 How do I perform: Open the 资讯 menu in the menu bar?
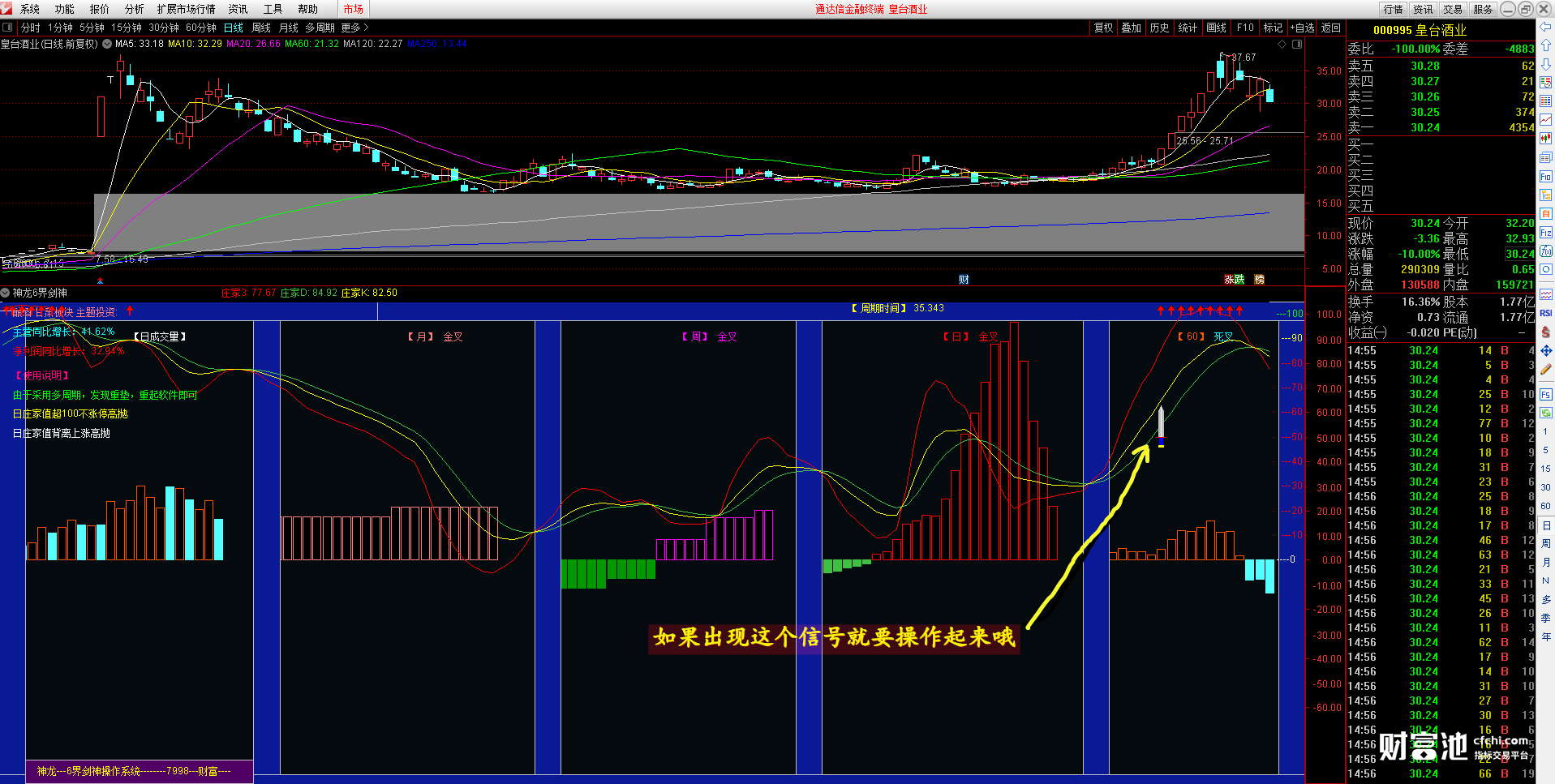click(x=238, y=9)
